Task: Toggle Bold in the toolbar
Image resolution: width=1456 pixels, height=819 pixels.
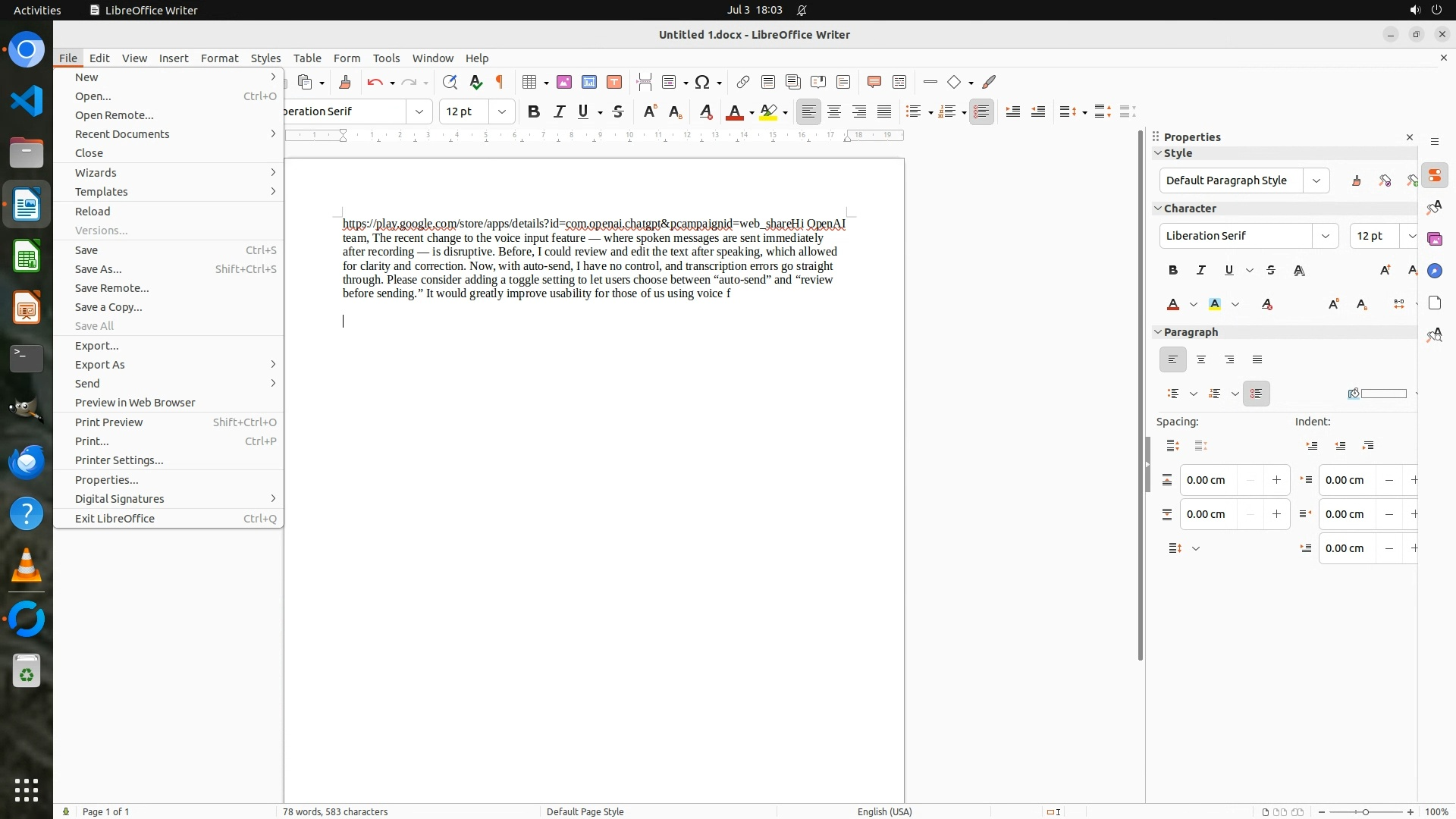Action: [x=534, y=111]
